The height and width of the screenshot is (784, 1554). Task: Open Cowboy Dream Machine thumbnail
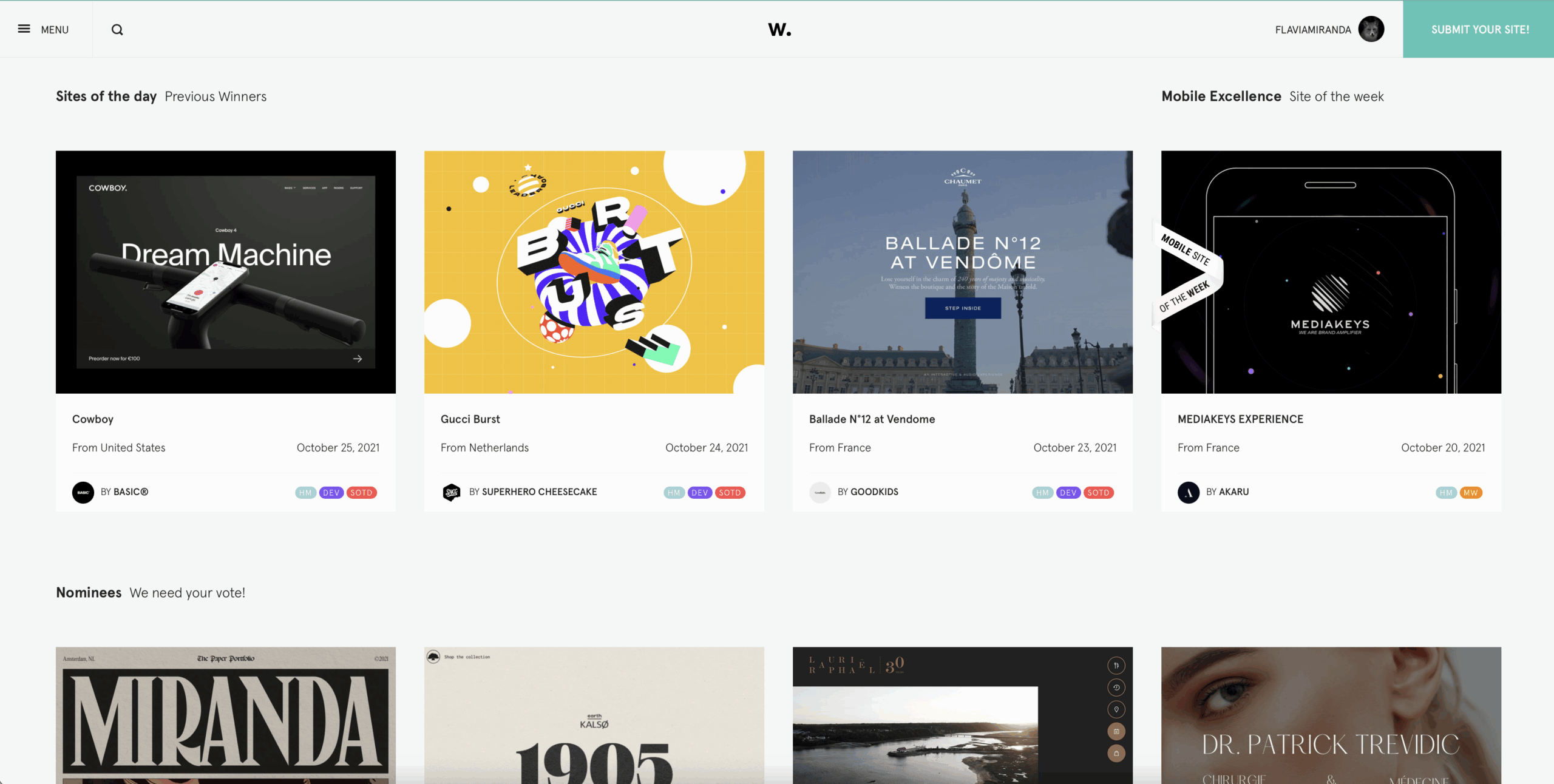click(226, 272)
